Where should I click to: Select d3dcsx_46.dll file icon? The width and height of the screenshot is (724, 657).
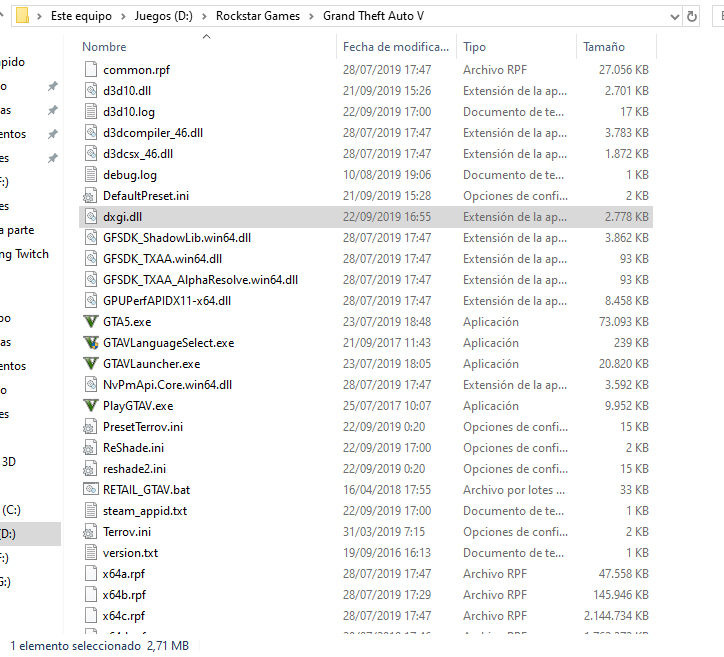click(91, 153)
